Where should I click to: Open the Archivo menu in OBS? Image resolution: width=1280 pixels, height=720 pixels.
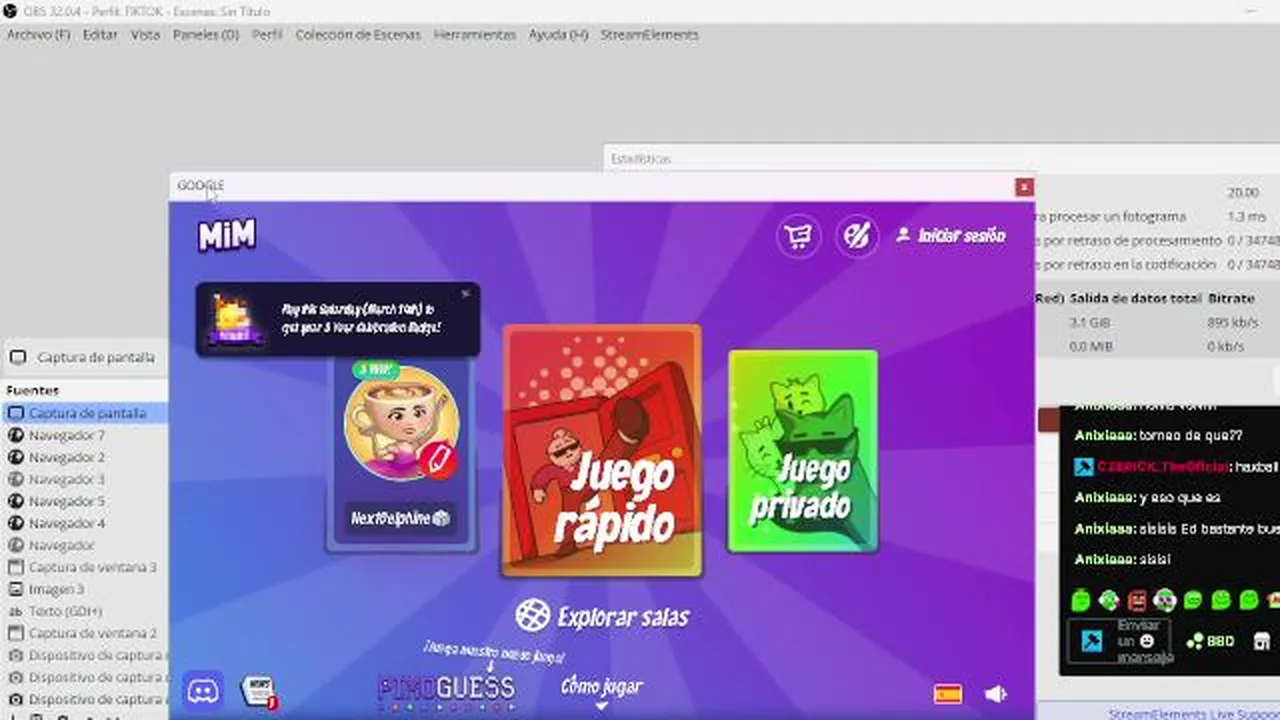[x=39, y=34]
